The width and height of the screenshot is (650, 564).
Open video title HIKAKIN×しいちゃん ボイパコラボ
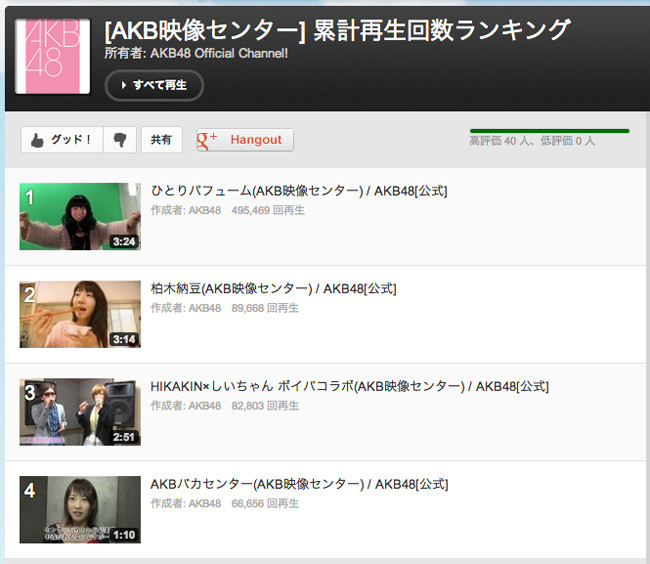pyautogui.click(x=349, y=387)
